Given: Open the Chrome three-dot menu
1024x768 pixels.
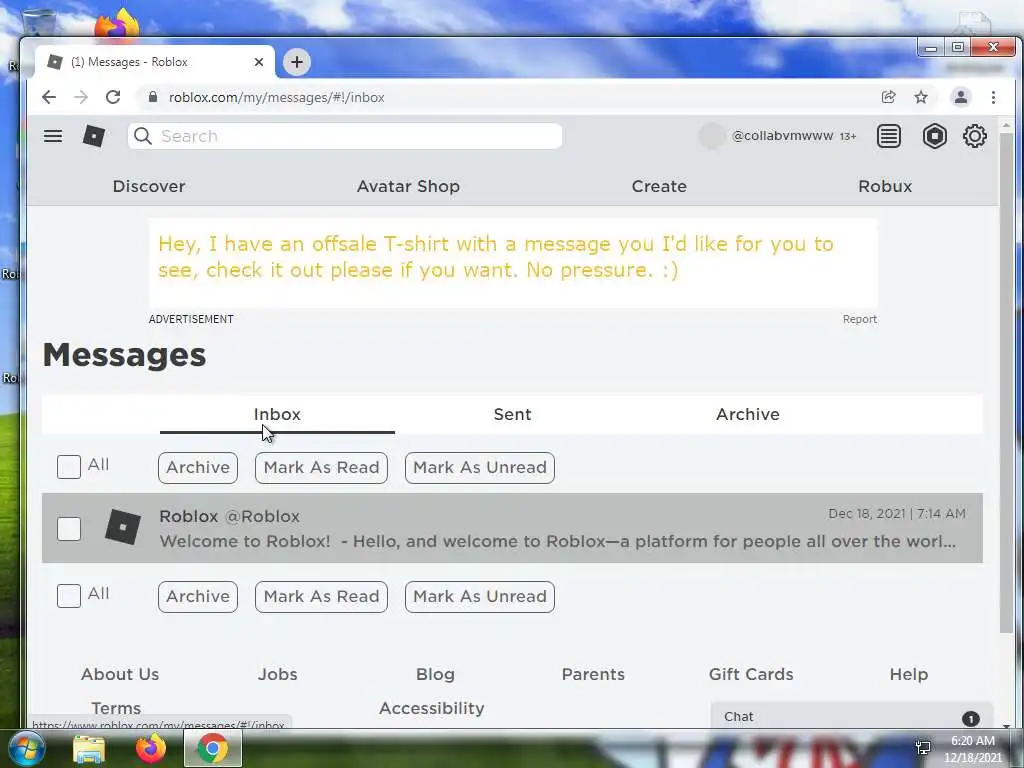Looking at the screenshot, I should click(993, 97).
